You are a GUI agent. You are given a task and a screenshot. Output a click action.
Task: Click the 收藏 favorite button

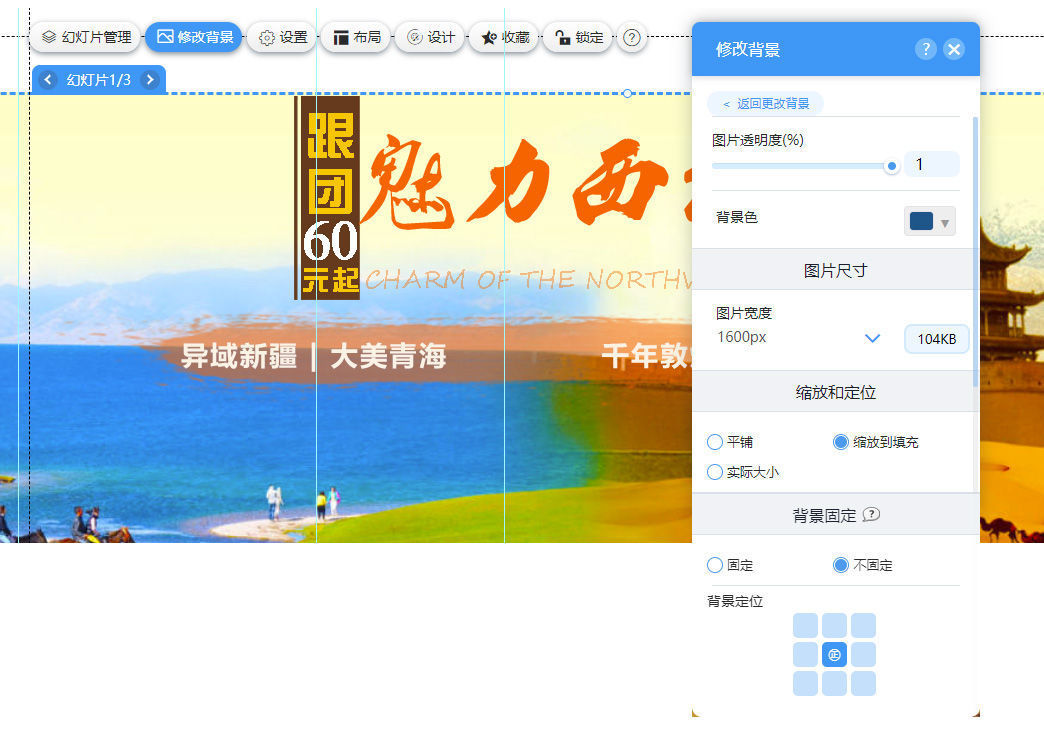pos(504,37)
